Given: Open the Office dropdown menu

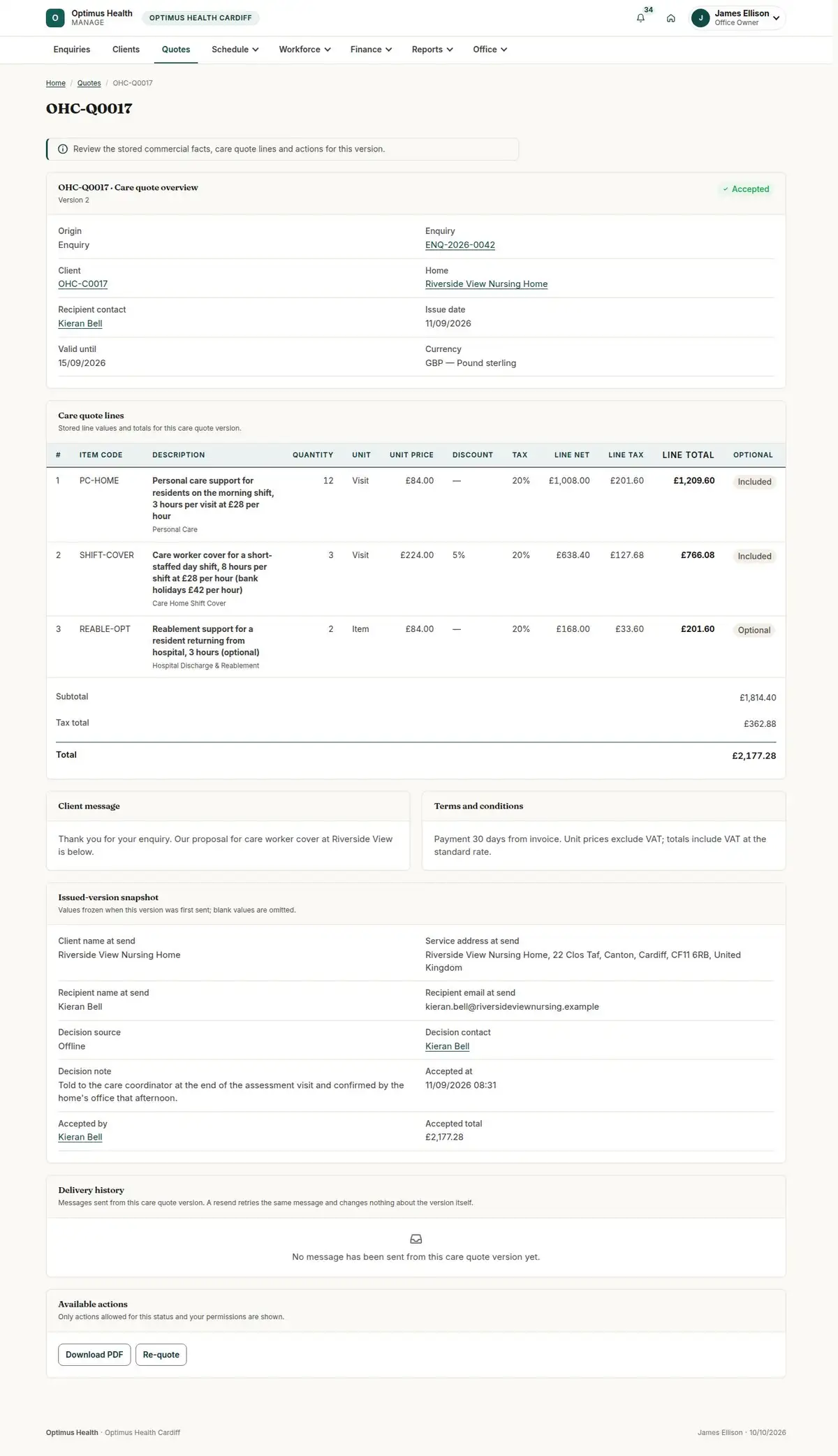Looking at the screenshot, I should 490,50.
